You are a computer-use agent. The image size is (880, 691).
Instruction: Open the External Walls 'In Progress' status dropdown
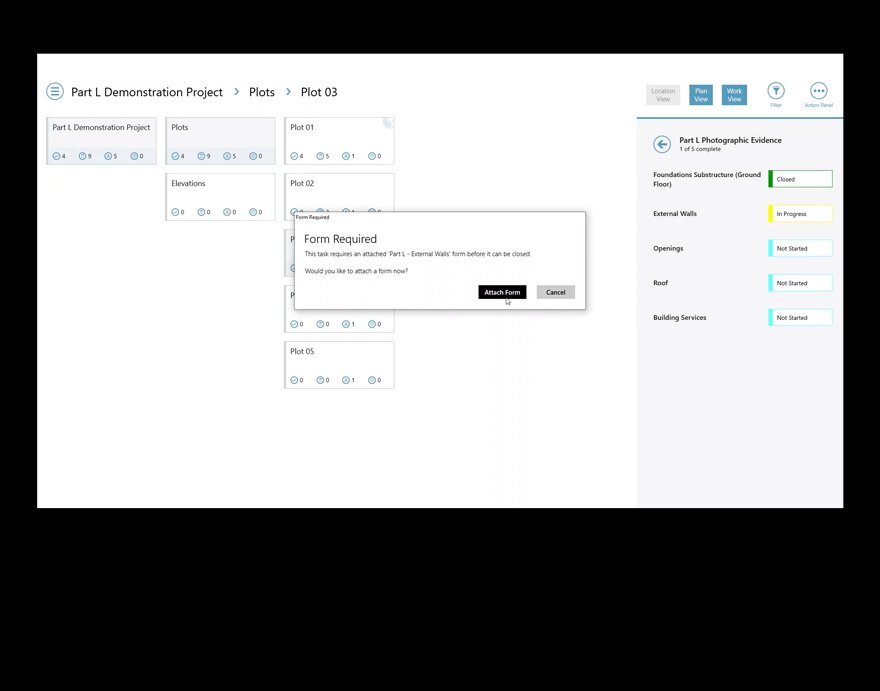click(800, 214)
